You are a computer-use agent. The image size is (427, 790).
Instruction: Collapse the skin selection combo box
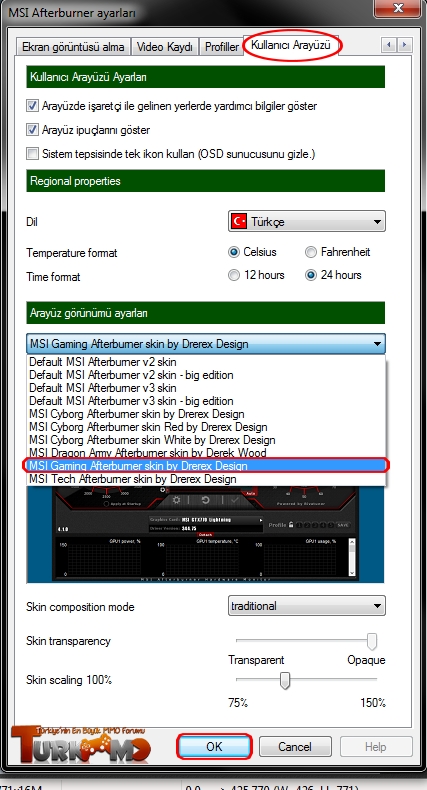click(x=205, y=344)
